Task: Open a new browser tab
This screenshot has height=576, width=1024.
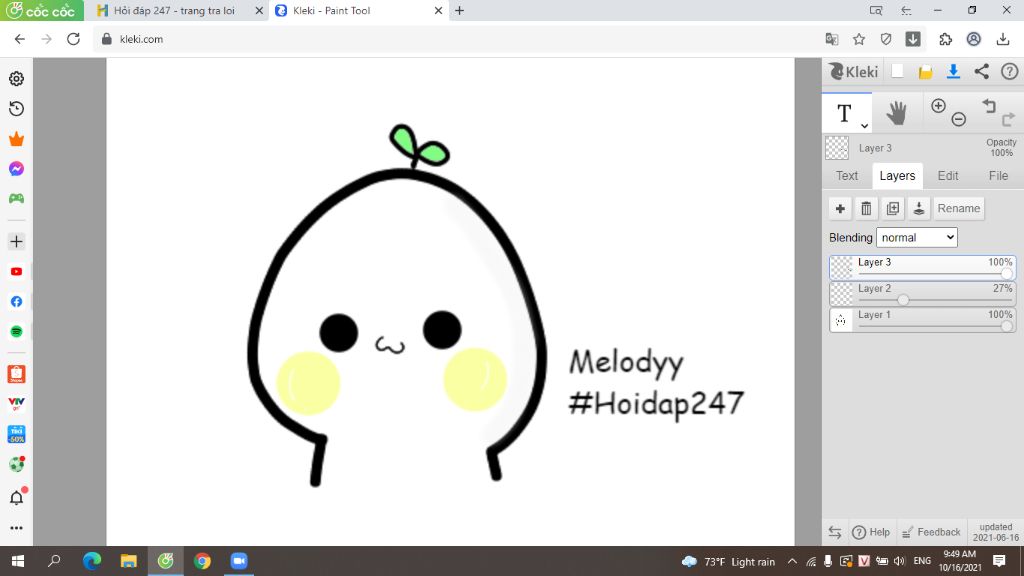Action: [x=460, y=10]
